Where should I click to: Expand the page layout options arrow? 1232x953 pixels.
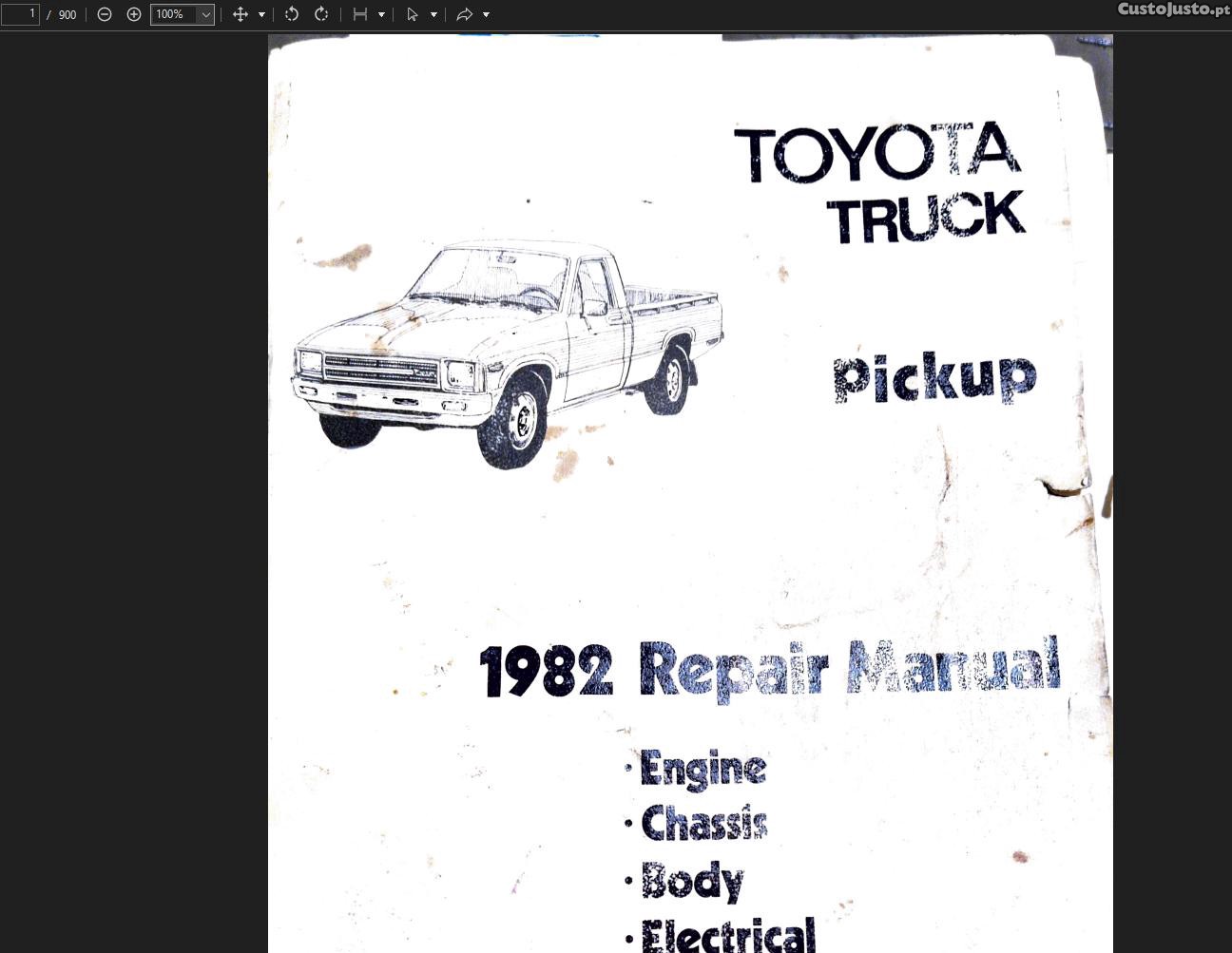381,14
